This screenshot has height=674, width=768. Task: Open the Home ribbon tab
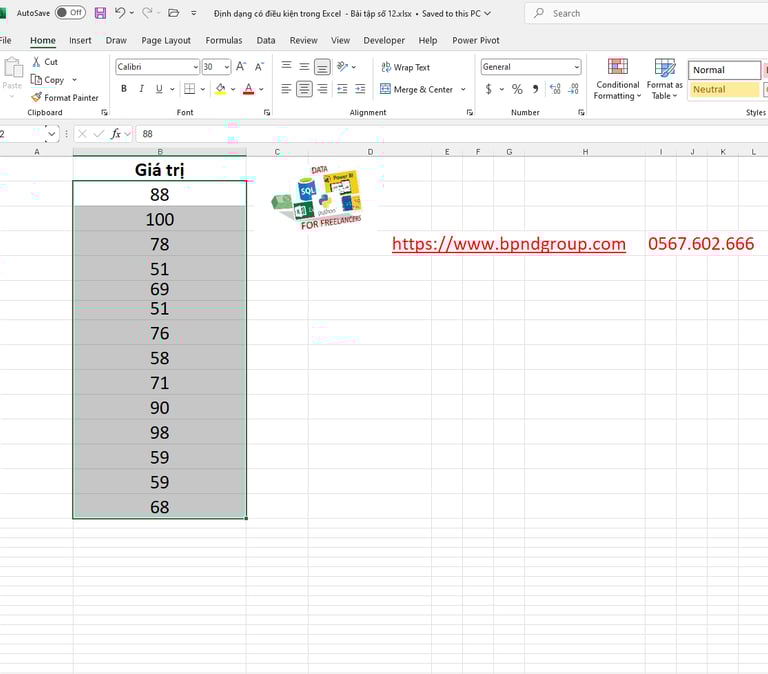coord(43,40)
